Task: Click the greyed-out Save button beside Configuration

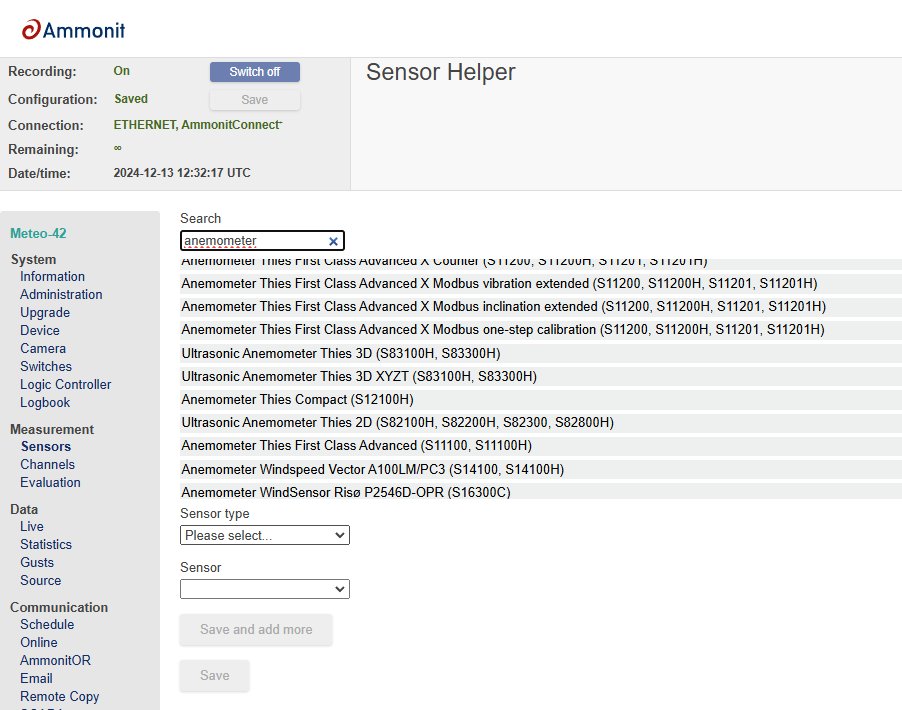Action: [254, 100]
